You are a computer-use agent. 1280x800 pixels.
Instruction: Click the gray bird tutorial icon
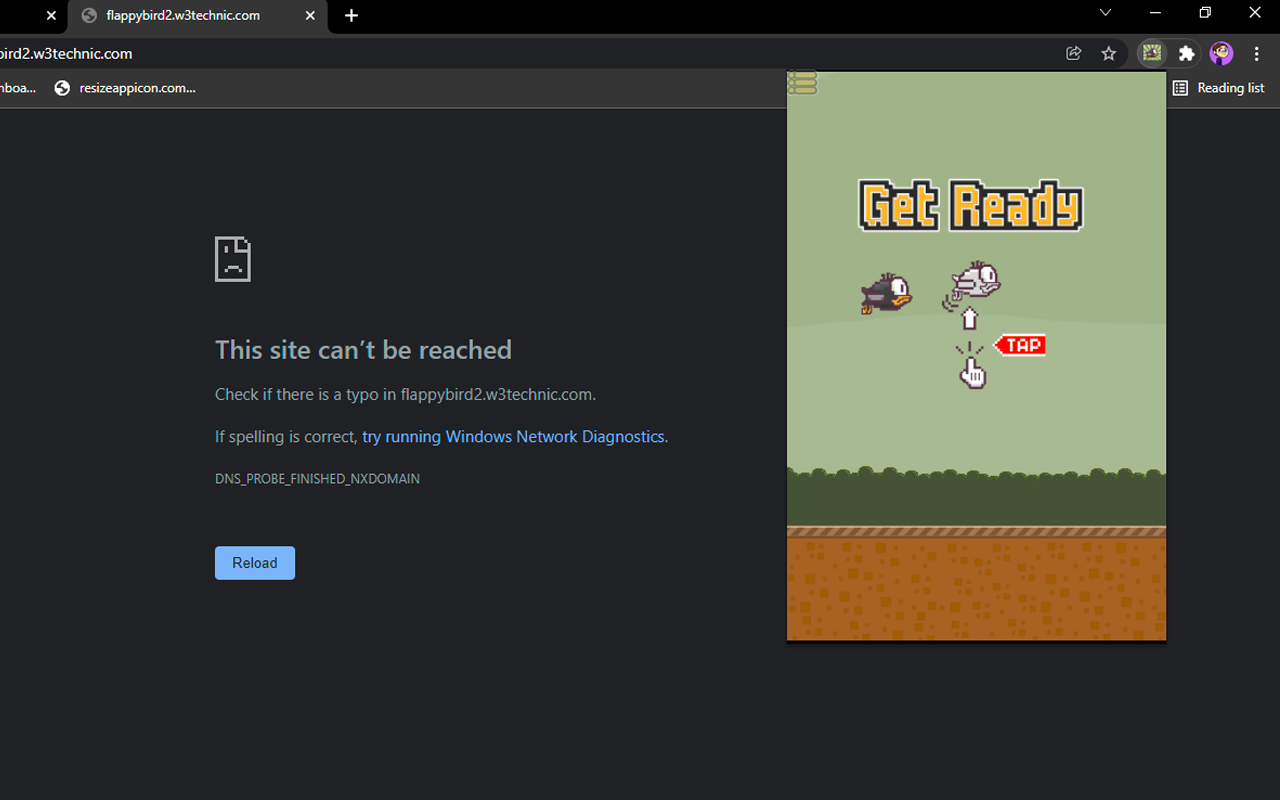(x=973, y=284)
